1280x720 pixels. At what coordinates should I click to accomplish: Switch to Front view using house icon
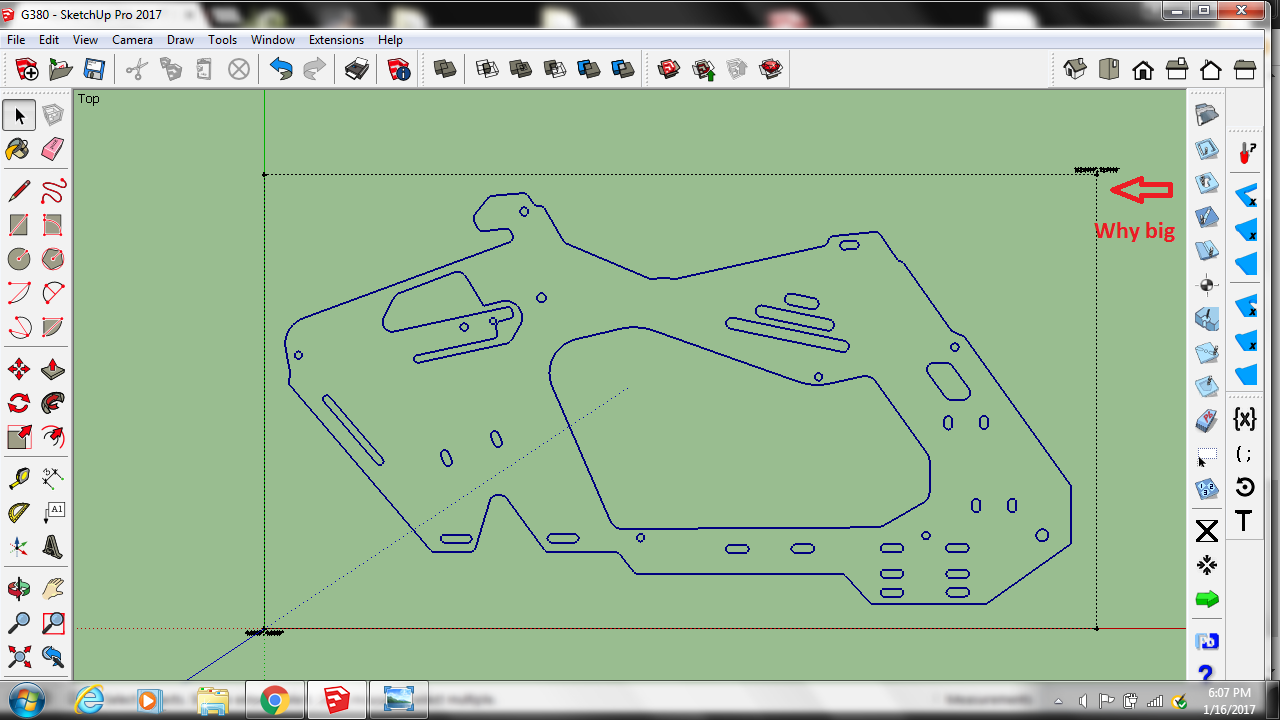[1143, 69]
